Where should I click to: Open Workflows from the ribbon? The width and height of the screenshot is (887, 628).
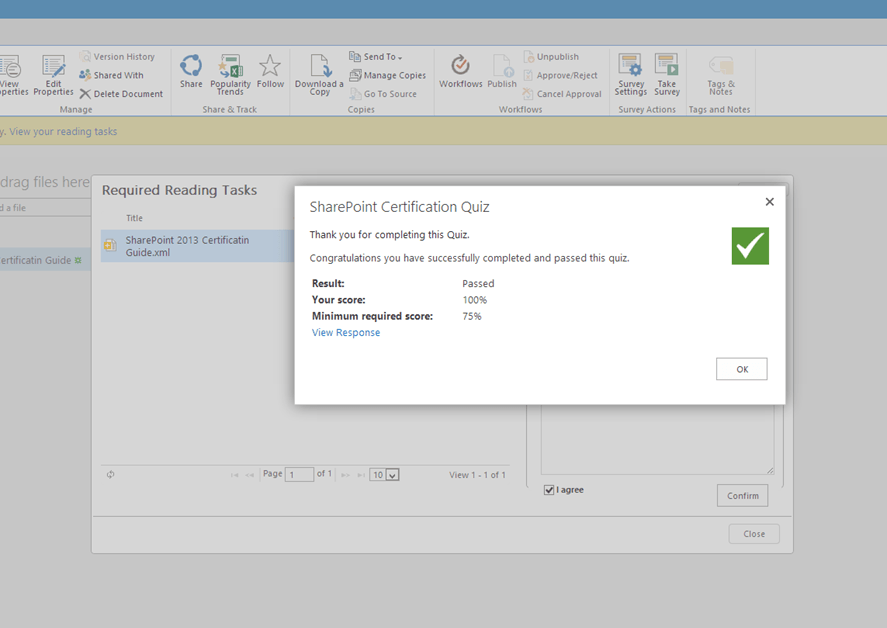(x=460, y=71)
